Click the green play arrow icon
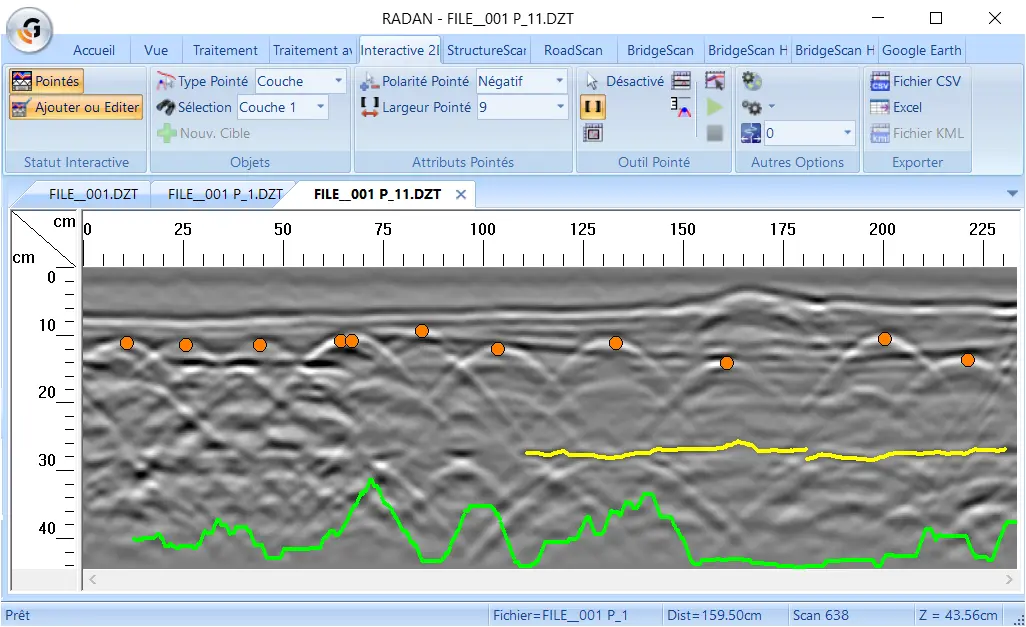The width and height of the screenshot is (1026, 627). coord(715,107)
